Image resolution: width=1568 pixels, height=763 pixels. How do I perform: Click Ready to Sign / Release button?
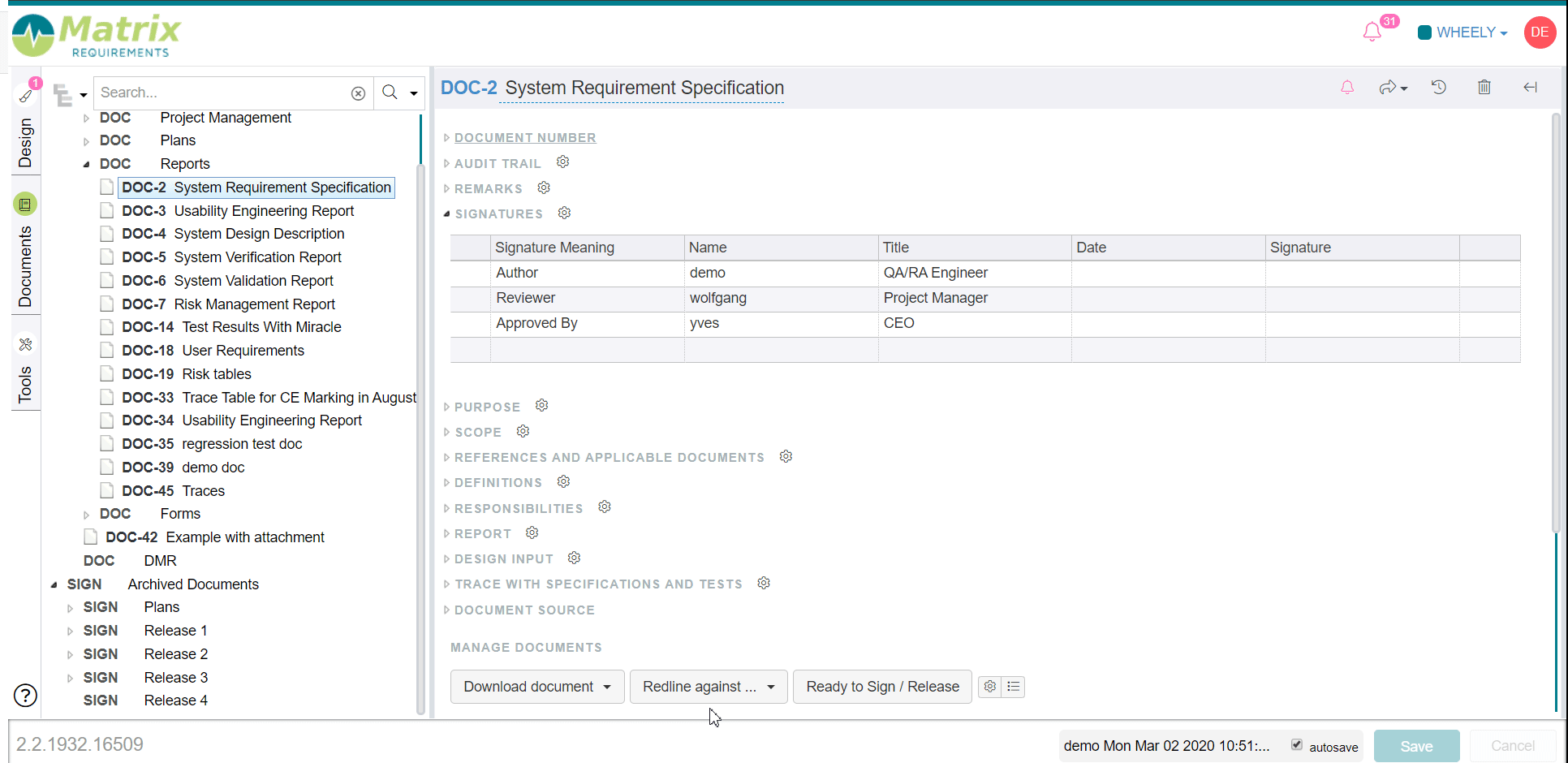tap(882, 687)
